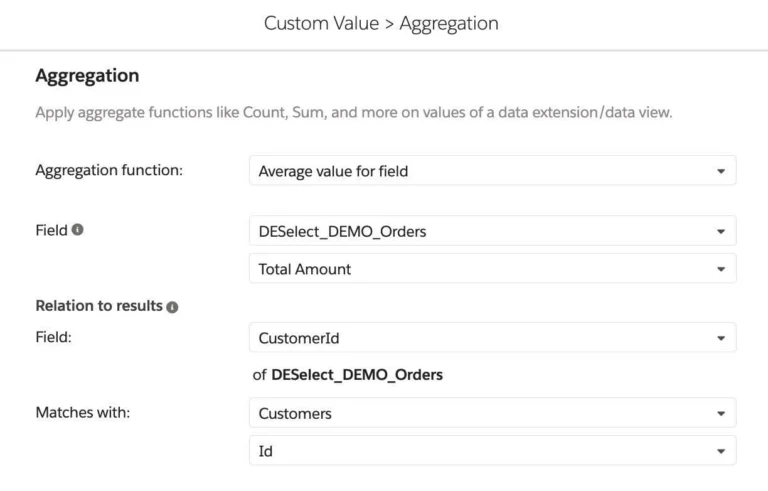Click the caret arrow on first DESelect_DEMO_Orders dropdown
Image resolution: width=768 pixels, height=491 pixels.
(x=720, y=231)
